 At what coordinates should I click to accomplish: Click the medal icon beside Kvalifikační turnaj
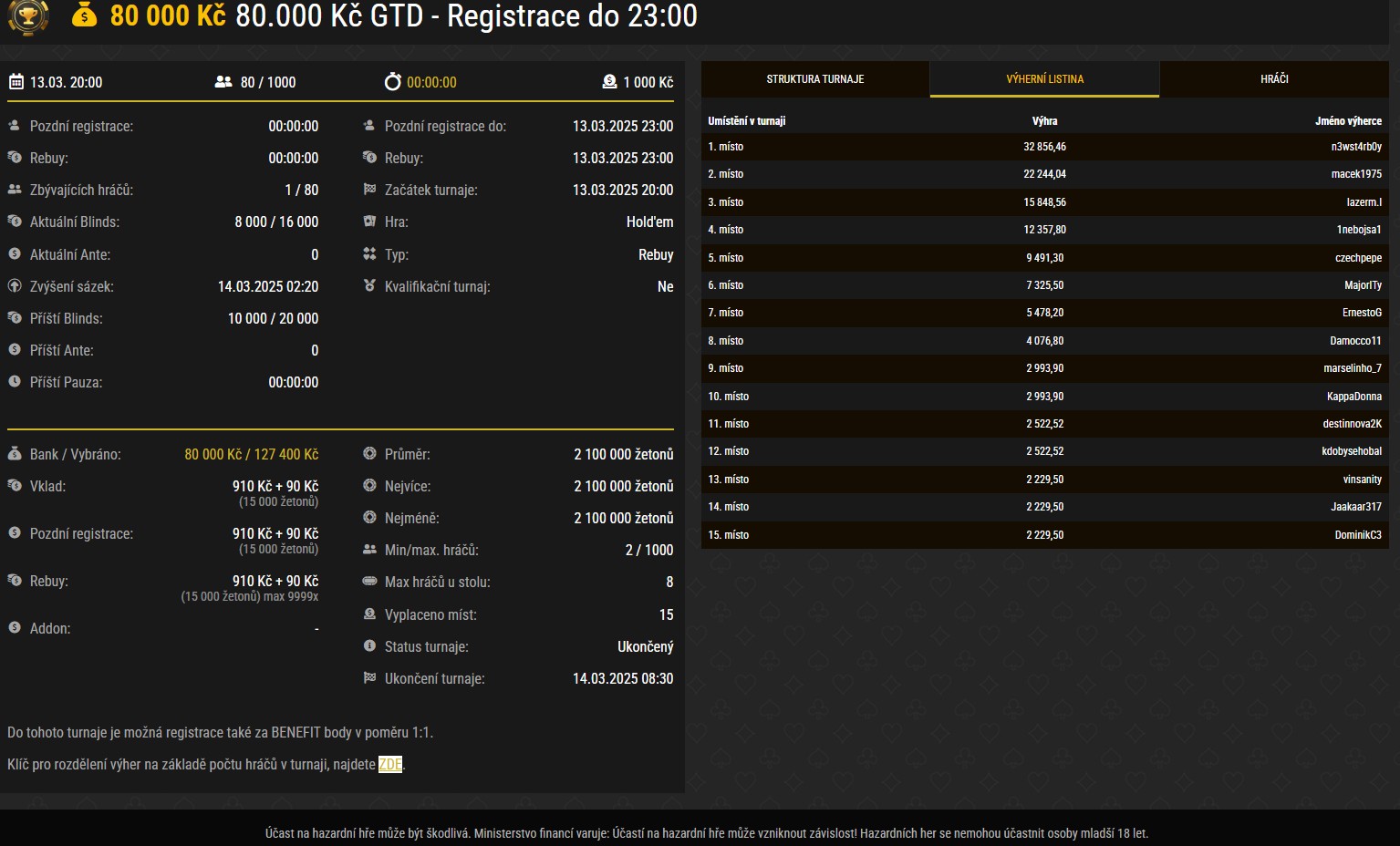[x=369, y=286]
